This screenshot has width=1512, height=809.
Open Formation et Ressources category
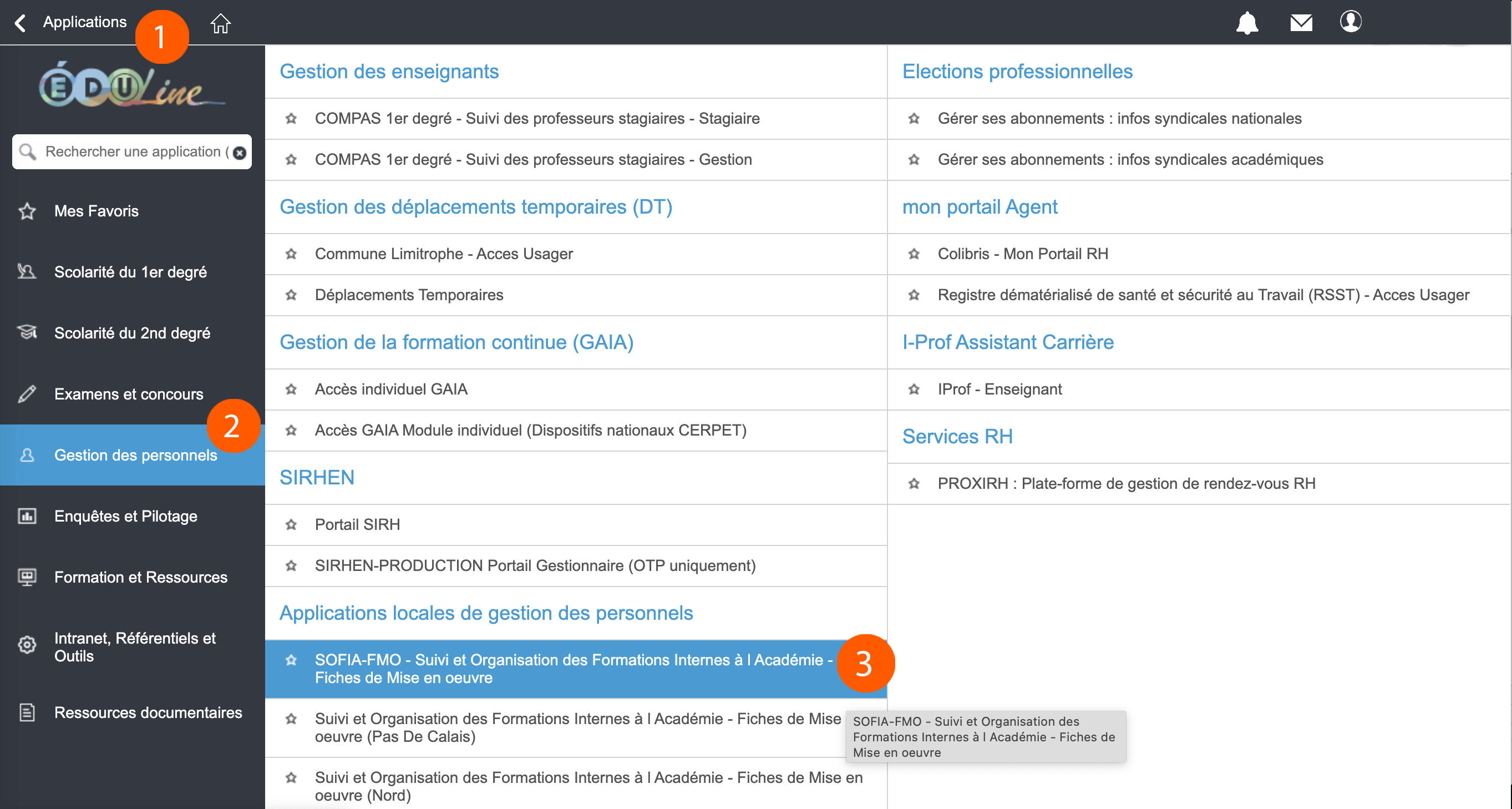133,577
